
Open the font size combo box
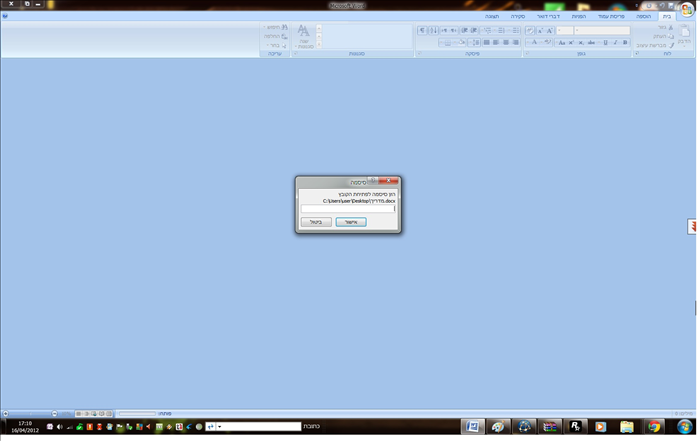tap(565, 30)
